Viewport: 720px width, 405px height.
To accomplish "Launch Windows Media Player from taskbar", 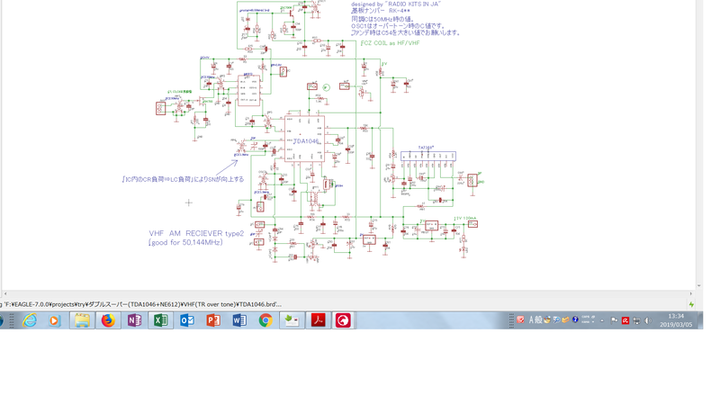I will 54,320.
